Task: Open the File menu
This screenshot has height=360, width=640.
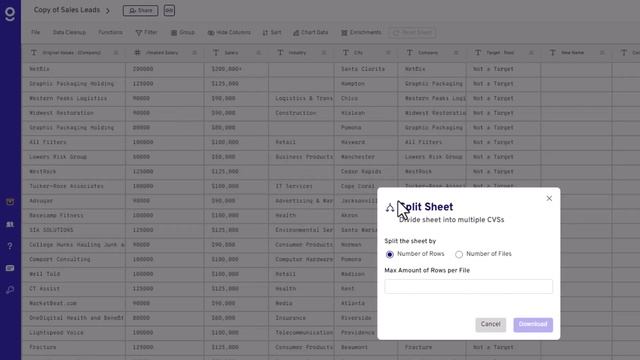Action: point(36,32)
